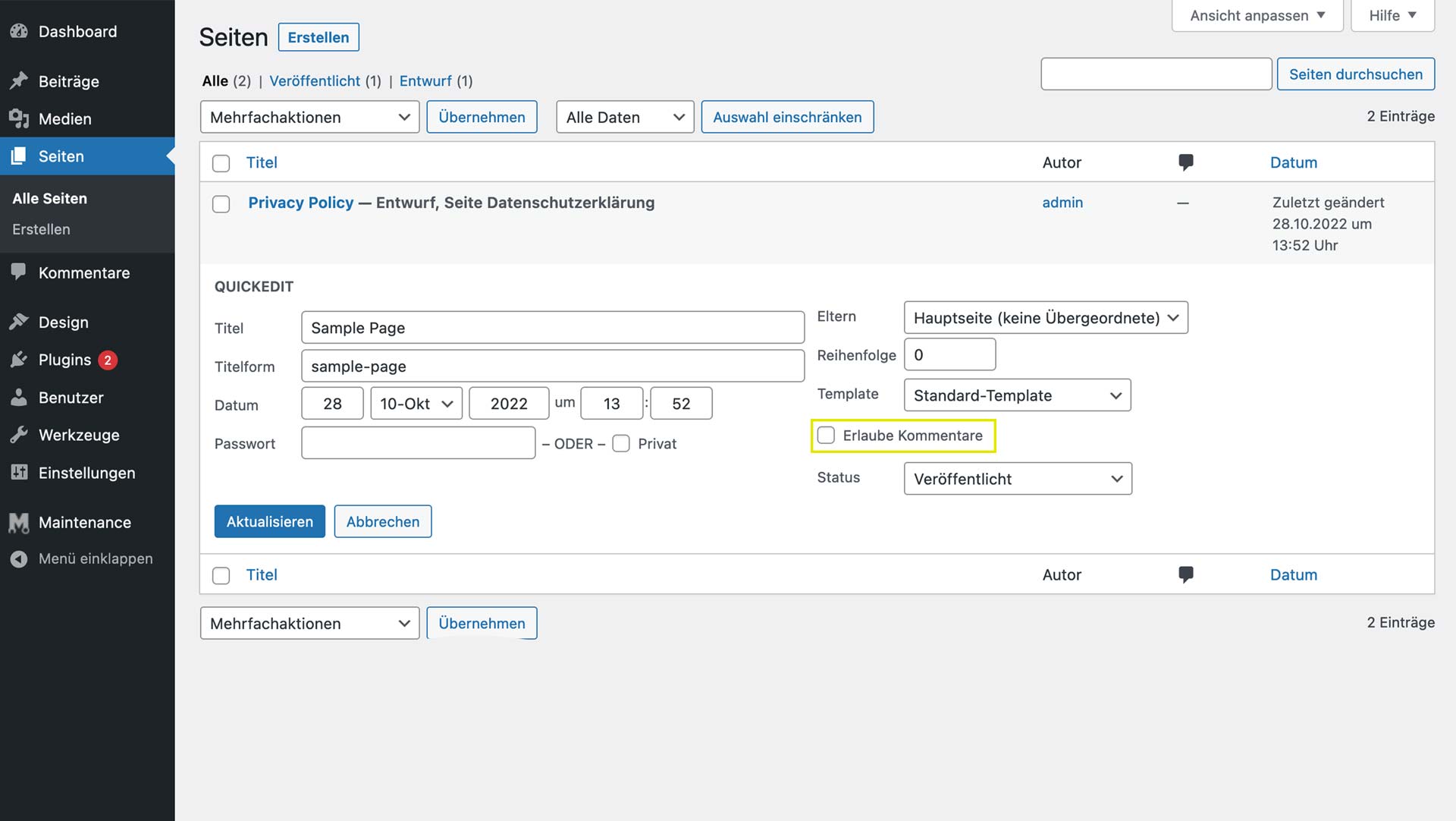1456x821 pixels.
Task: Open the month dropdown showing 10-Okt
Action: click(x=416, y=403)
